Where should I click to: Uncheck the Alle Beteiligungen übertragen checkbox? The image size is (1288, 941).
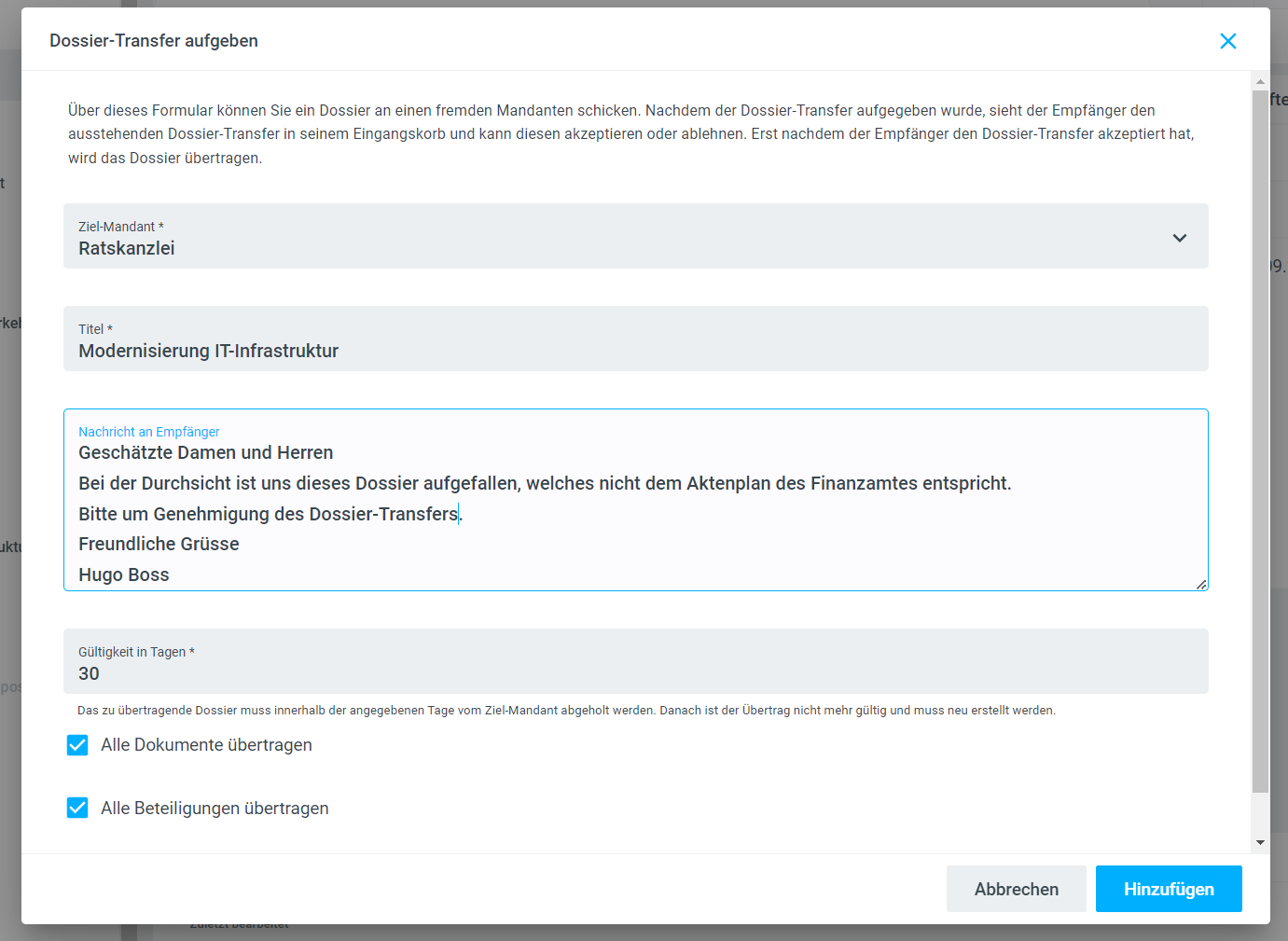[x=77, y=808]
